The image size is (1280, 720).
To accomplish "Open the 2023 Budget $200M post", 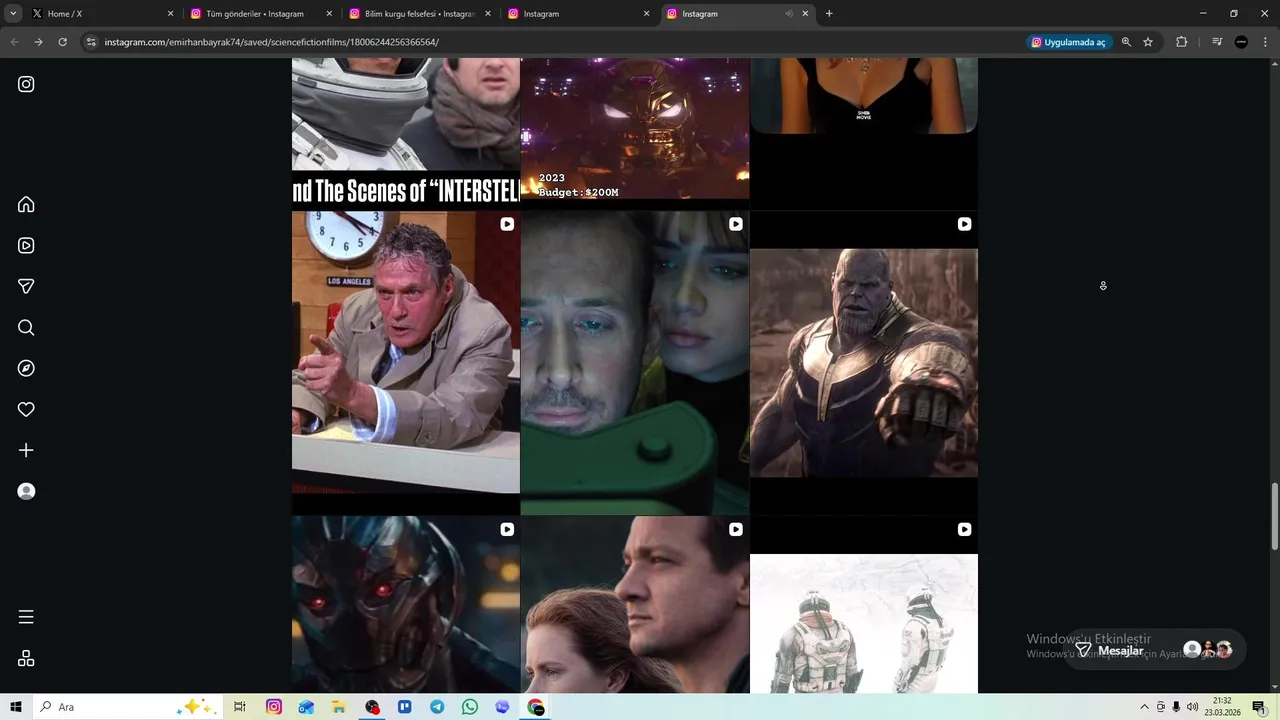I will [x=634, y=132].
